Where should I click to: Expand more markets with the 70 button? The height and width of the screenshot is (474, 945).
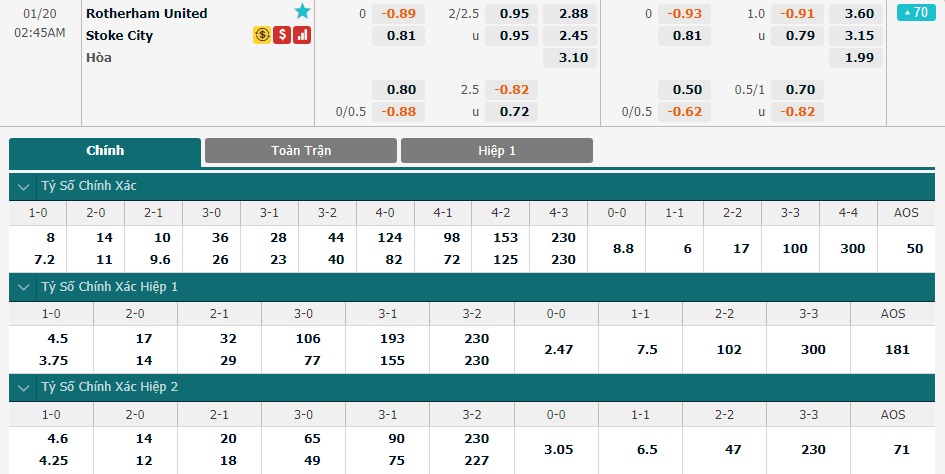point(916,12)
